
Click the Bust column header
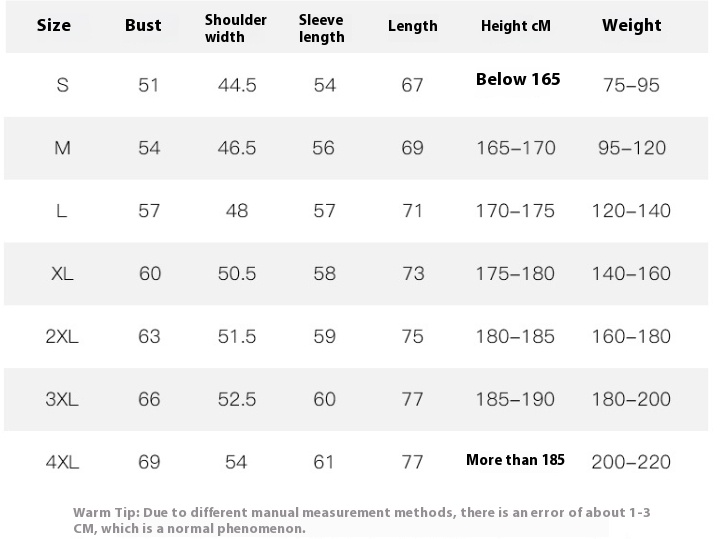143,25
